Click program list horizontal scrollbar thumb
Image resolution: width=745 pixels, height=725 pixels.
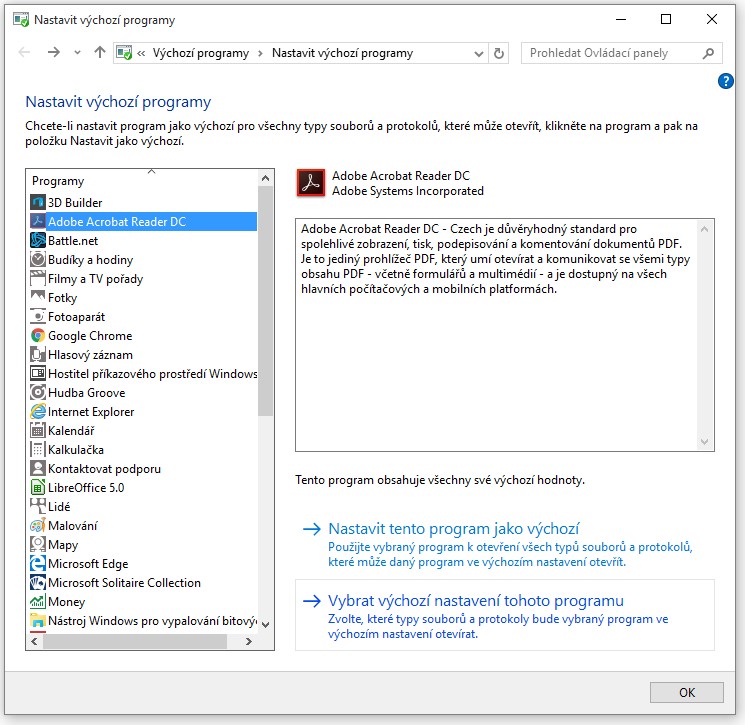pyautogui.click(x=134, y=641)
